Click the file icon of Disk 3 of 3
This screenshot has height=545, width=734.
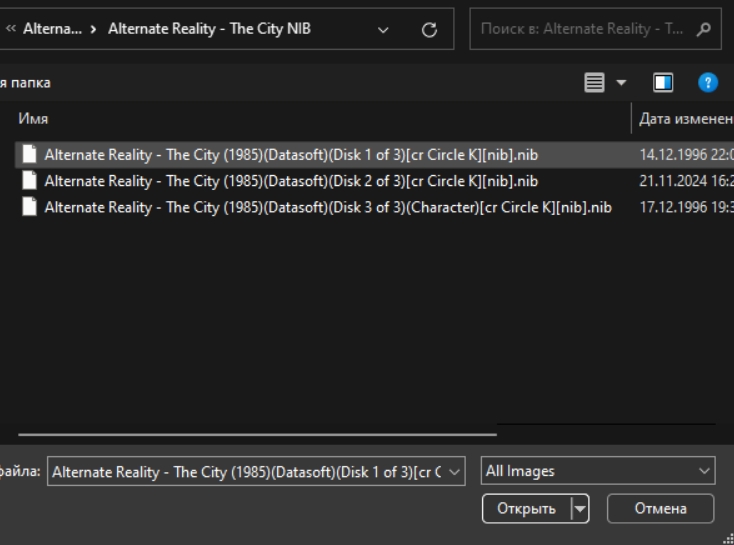[29, 206]
